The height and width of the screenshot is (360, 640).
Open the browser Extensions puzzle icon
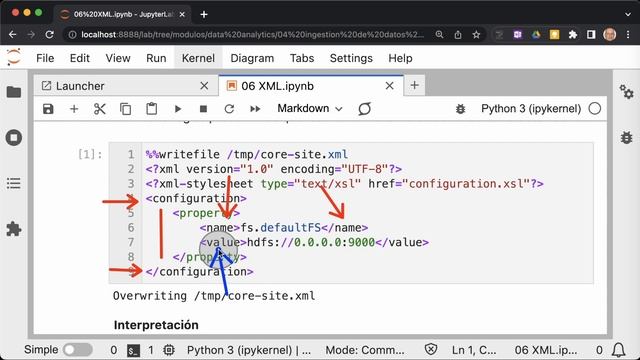point(573,35)
